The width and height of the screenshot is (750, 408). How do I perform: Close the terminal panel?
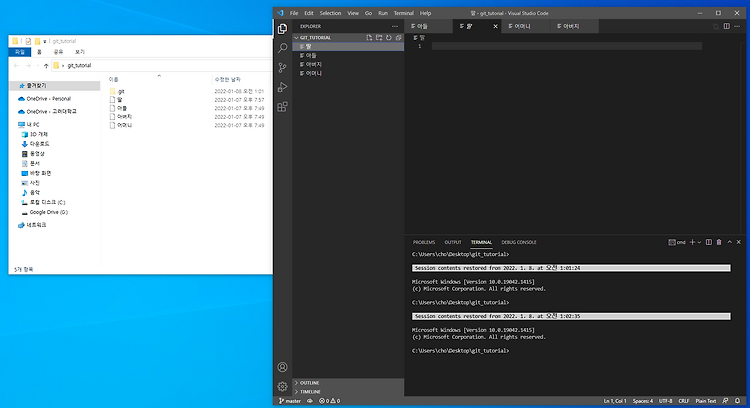pyautogui.click(x=739, y=242)
